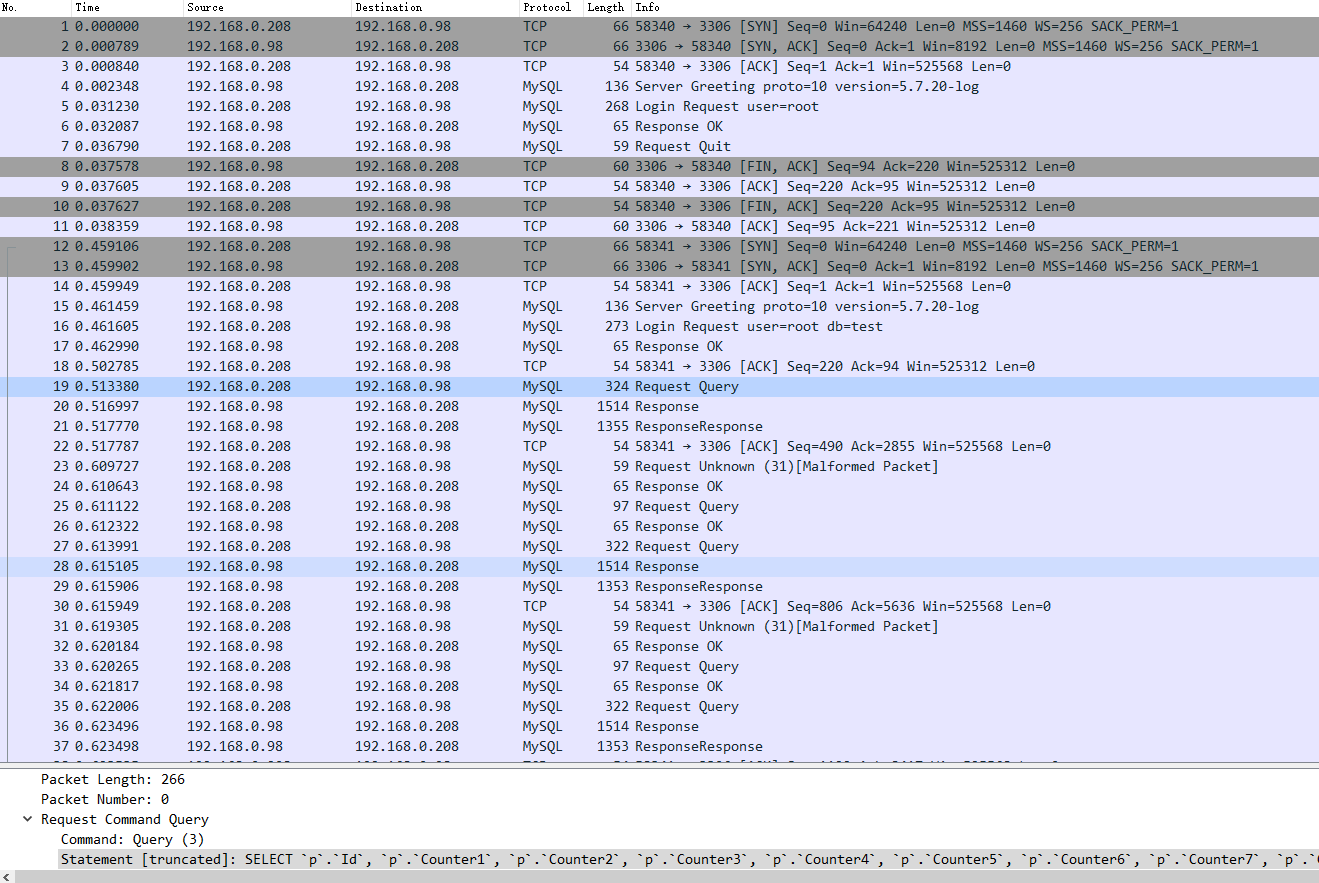Viewport: 1319px width, 883px height.
Task: Select packet 27 Request Query length 322
Action: tap(659, 546)
